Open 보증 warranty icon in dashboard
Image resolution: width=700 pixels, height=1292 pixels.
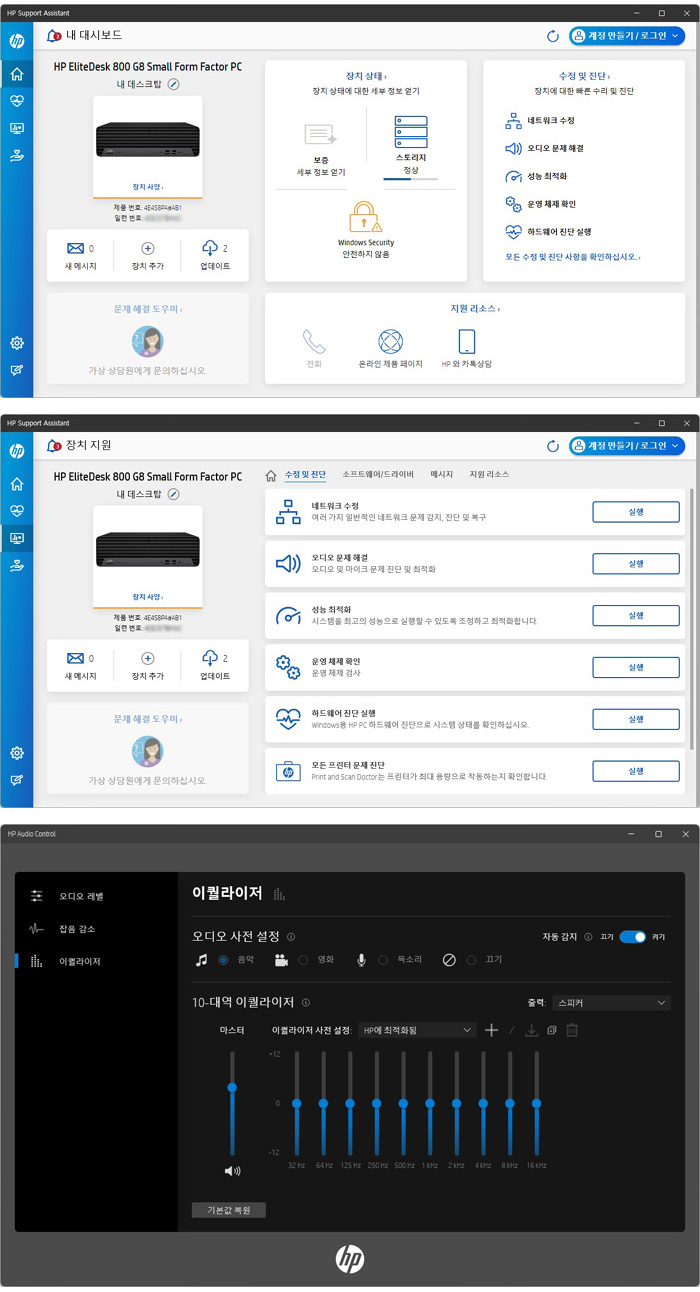[x=320, y=135]
